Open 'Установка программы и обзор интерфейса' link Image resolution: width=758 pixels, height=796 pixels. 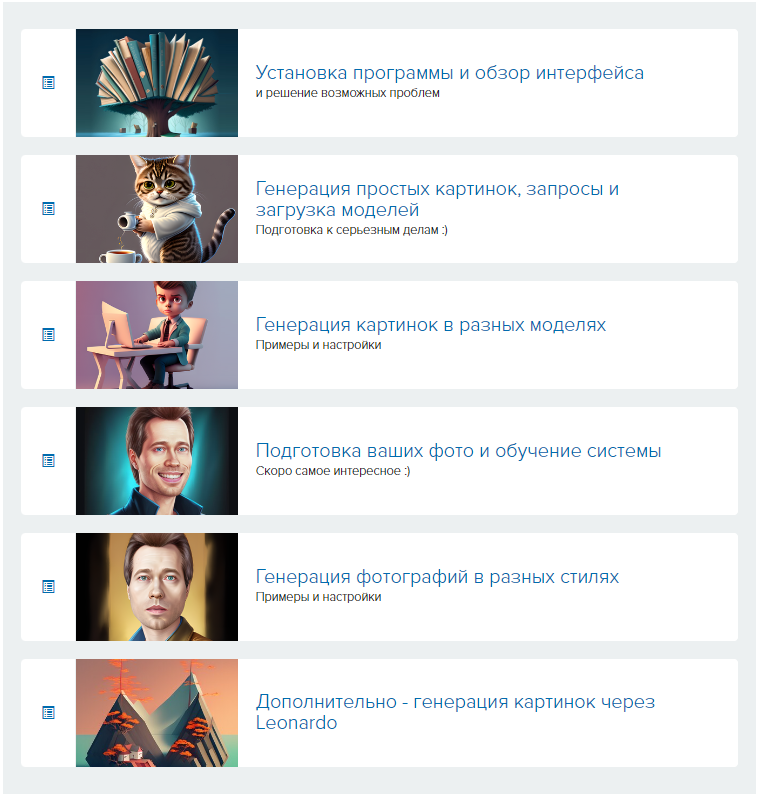[449, 73]
